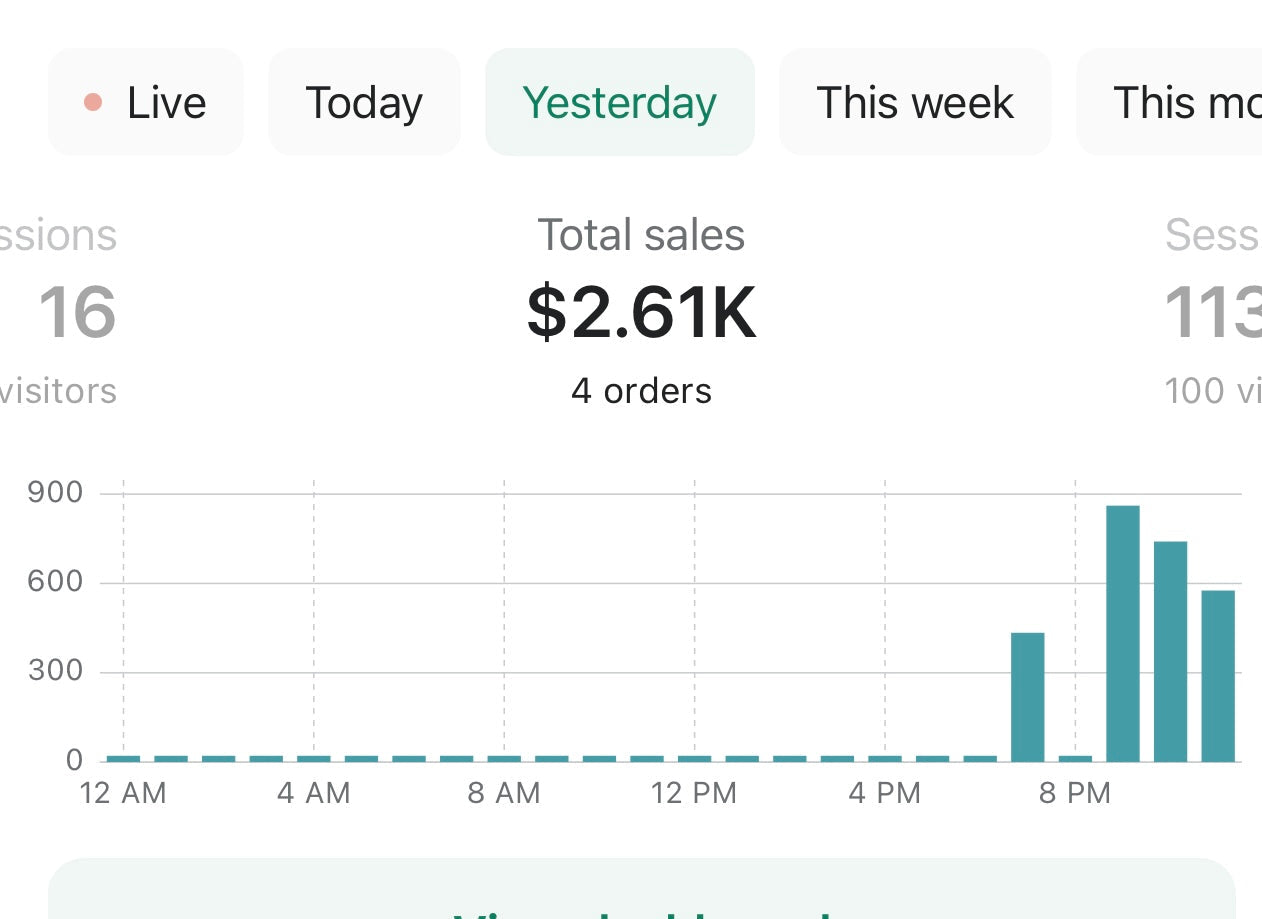Click the sales bar just before 8 PM

click(x=1027, y=697)
